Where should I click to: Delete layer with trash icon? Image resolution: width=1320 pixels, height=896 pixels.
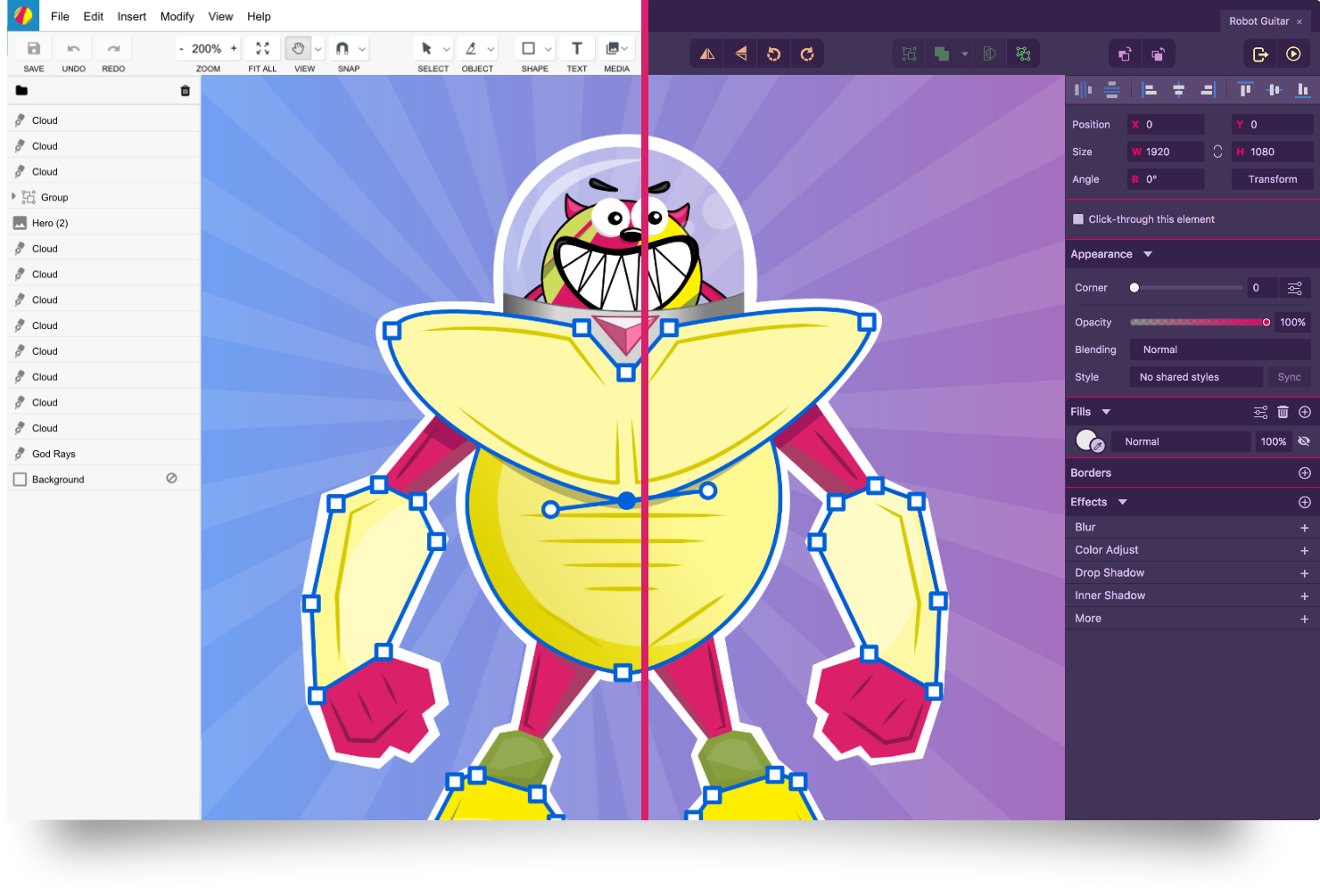186,91
